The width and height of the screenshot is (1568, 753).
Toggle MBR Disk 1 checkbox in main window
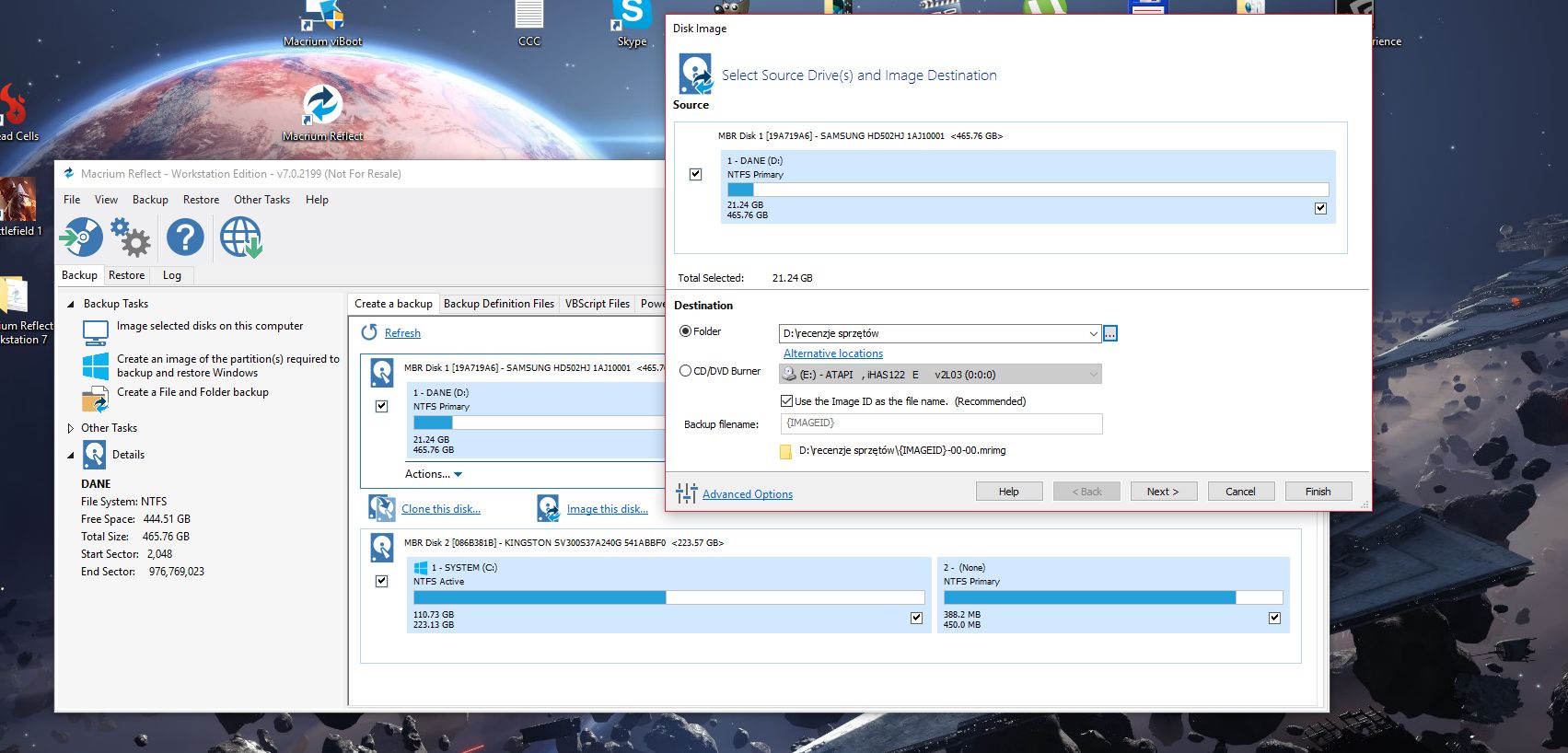tap(382, 406)
